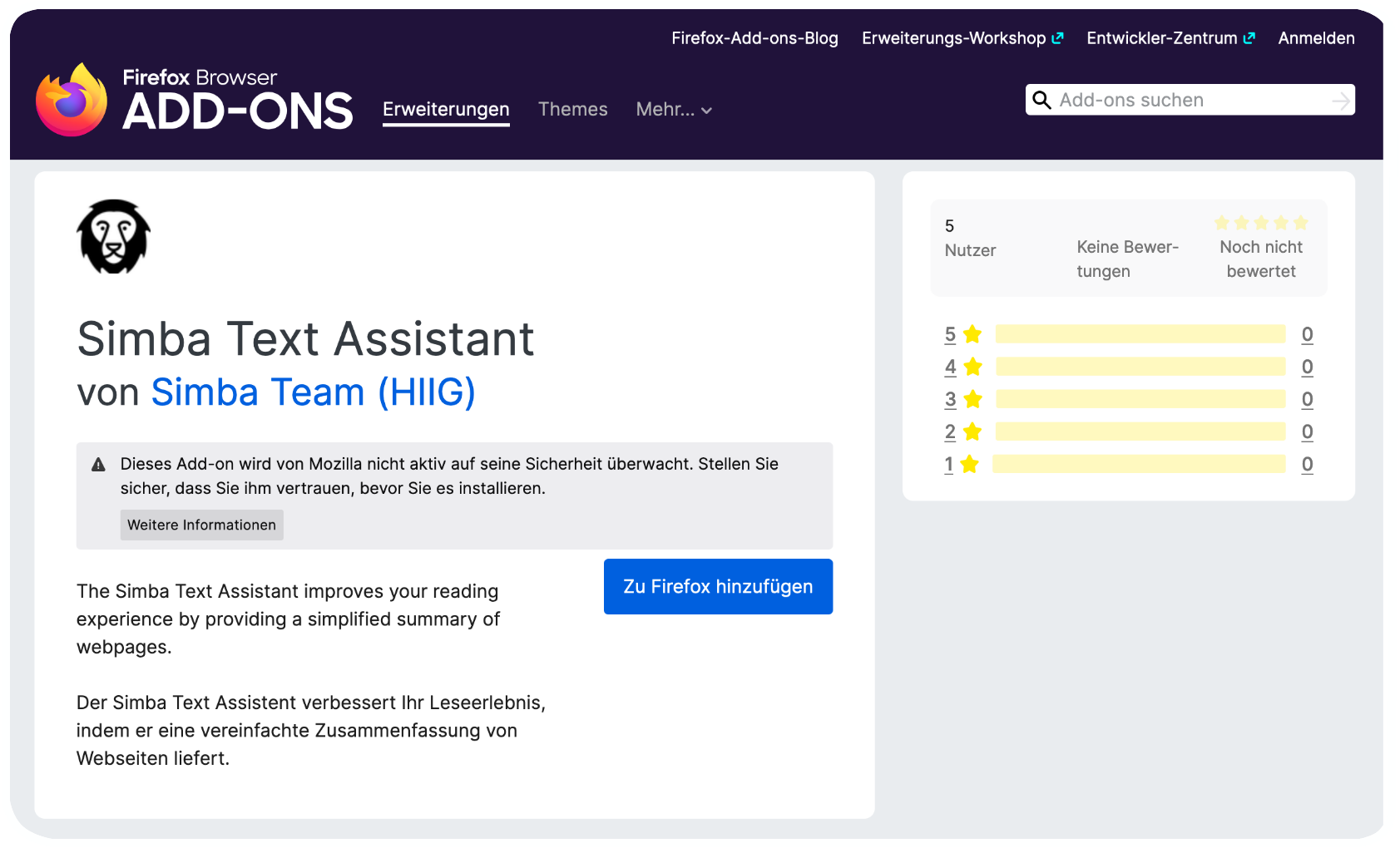The width and height of the screenshot is (1400, 848).
Task: Click the Keine Bewertungen text
Action: tap(1127, 259)
